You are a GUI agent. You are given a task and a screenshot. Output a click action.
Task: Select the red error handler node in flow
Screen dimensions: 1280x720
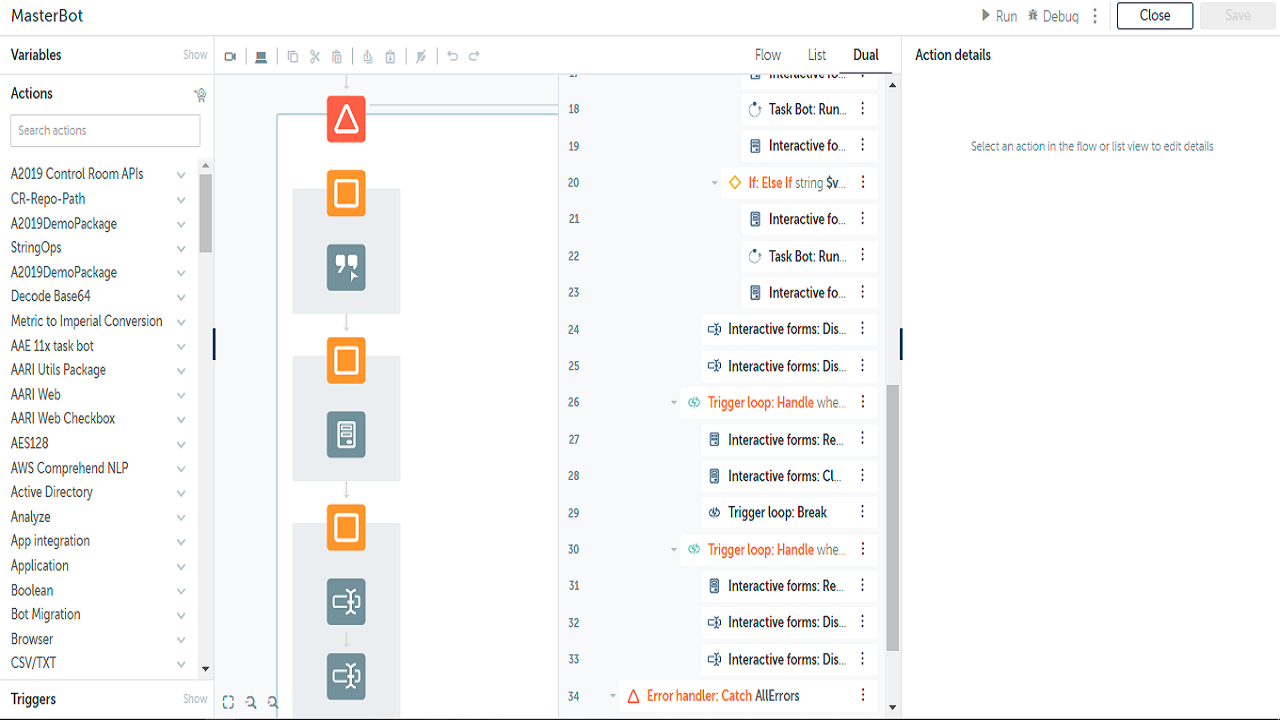pos(346,119)
